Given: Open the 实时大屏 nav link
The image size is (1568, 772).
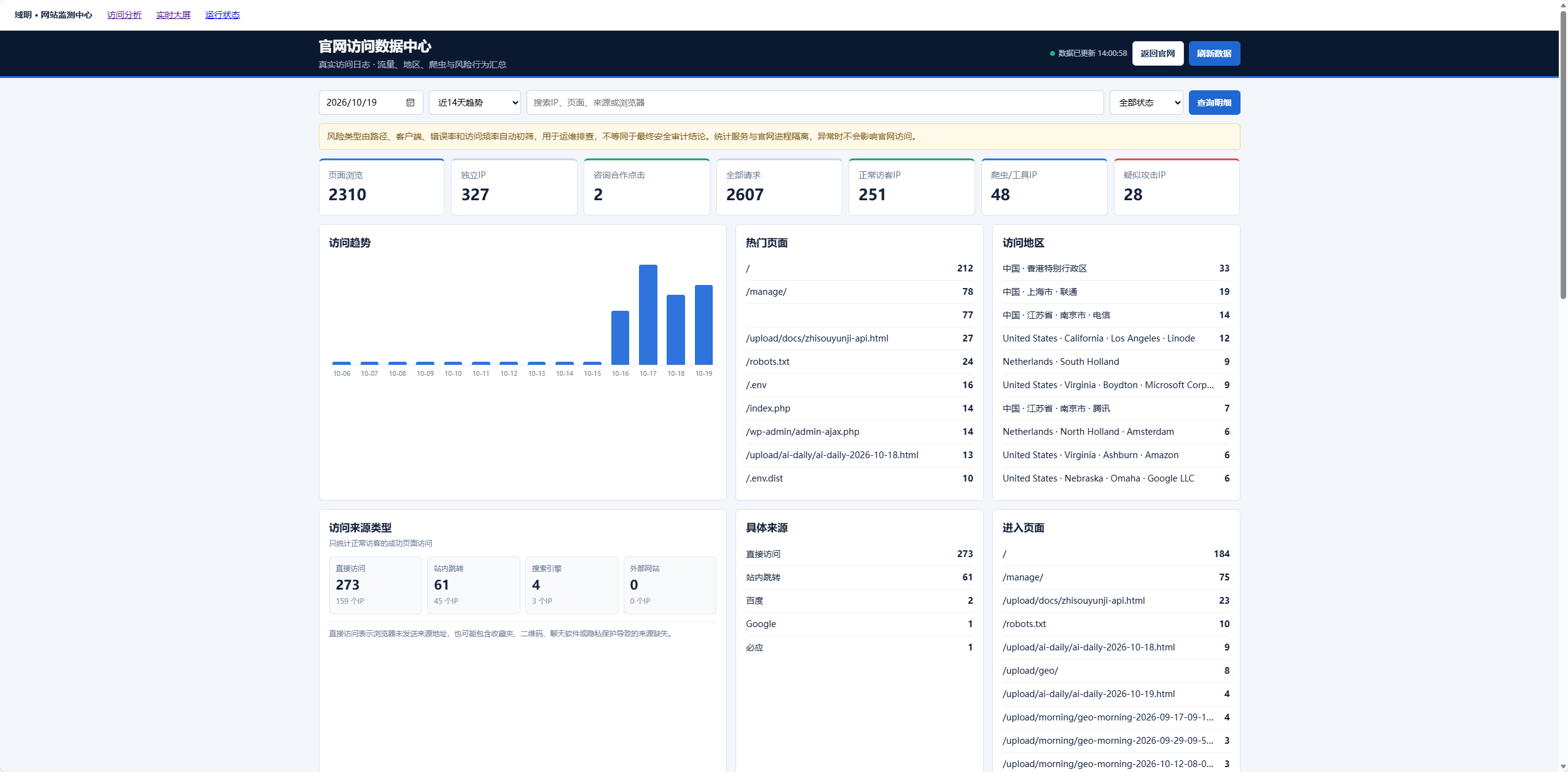Looking at the screenshot, I should click(x=173, y=15).
